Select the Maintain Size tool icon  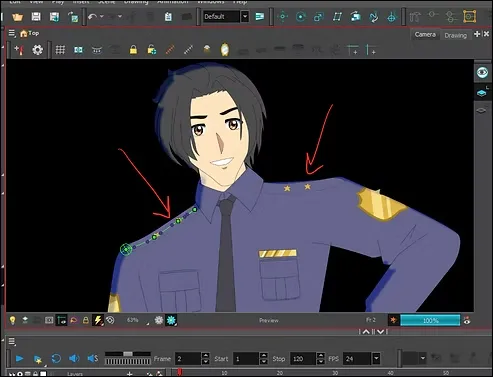click(x=355, y=17)
